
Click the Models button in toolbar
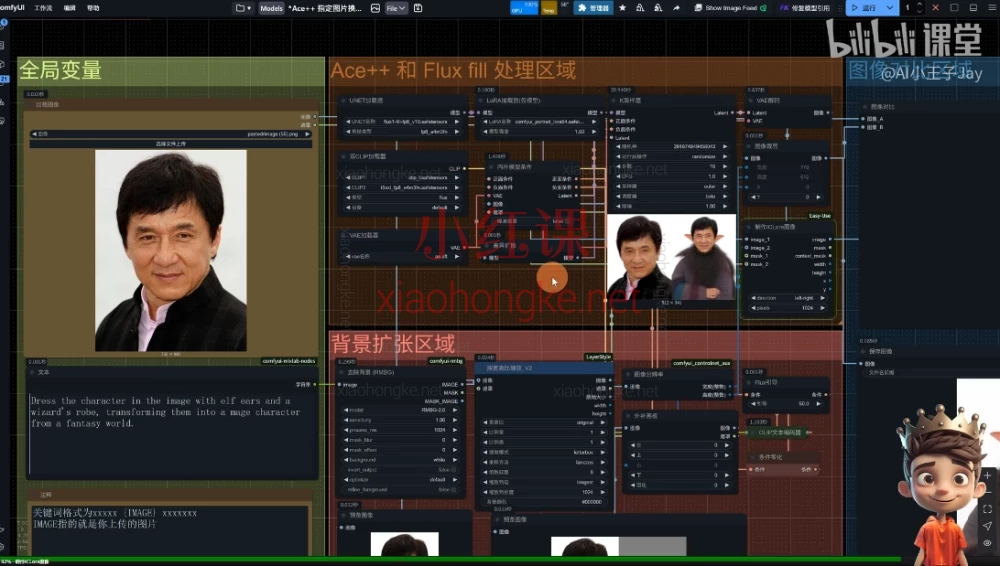[271, 7]
